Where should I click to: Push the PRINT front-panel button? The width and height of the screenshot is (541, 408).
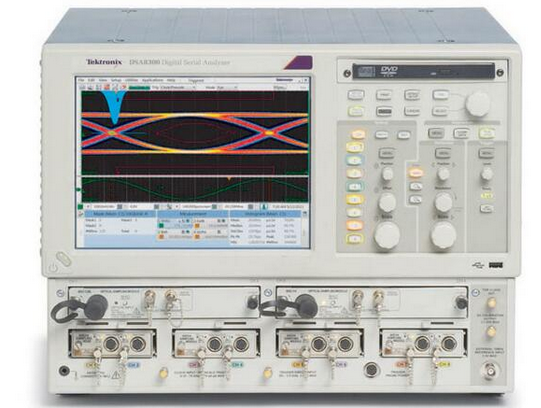(384, 95)
